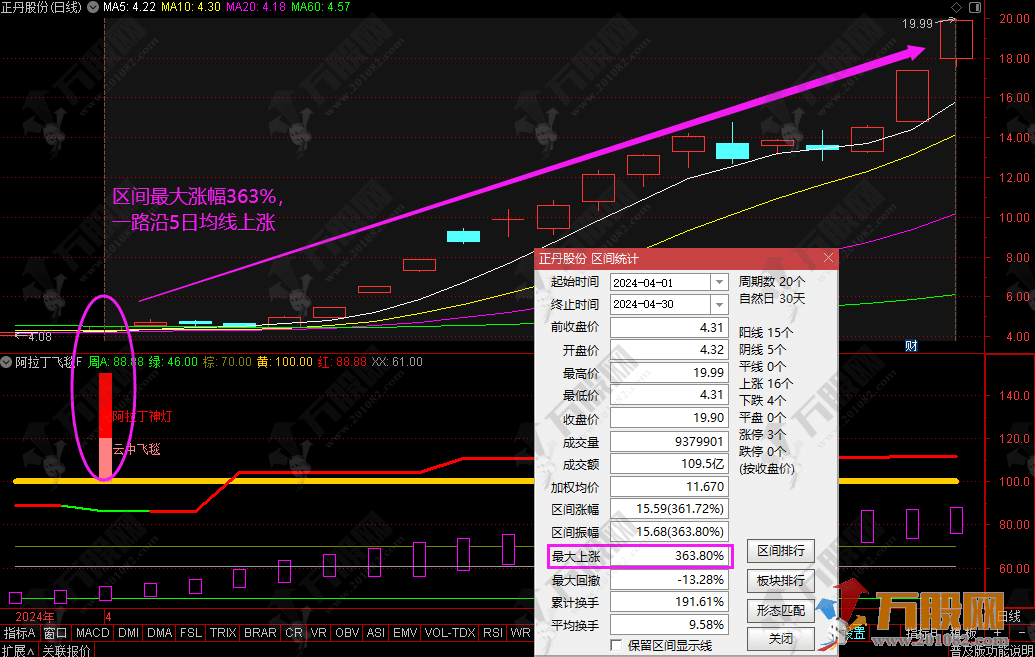This screenshot has height=657, width=1035.
Task: Click the MA60: 4.57 label
Action: tap(321, 7)
